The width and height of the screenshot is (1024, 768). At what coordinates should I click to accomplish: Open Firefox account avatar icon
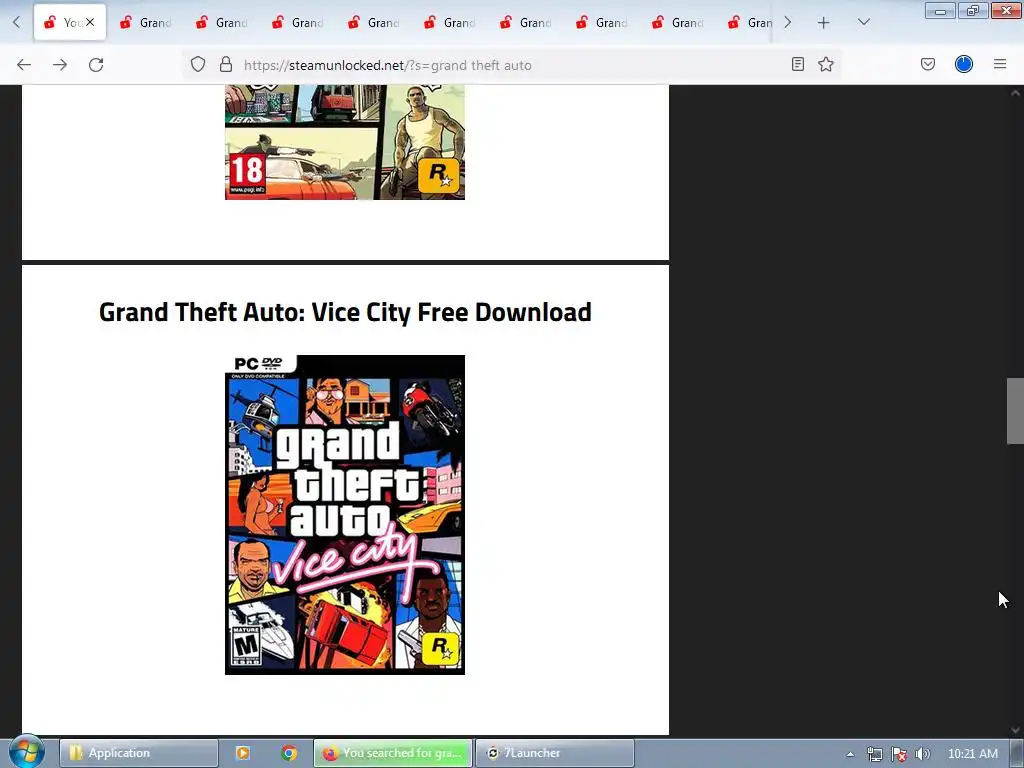click(964, 64)
